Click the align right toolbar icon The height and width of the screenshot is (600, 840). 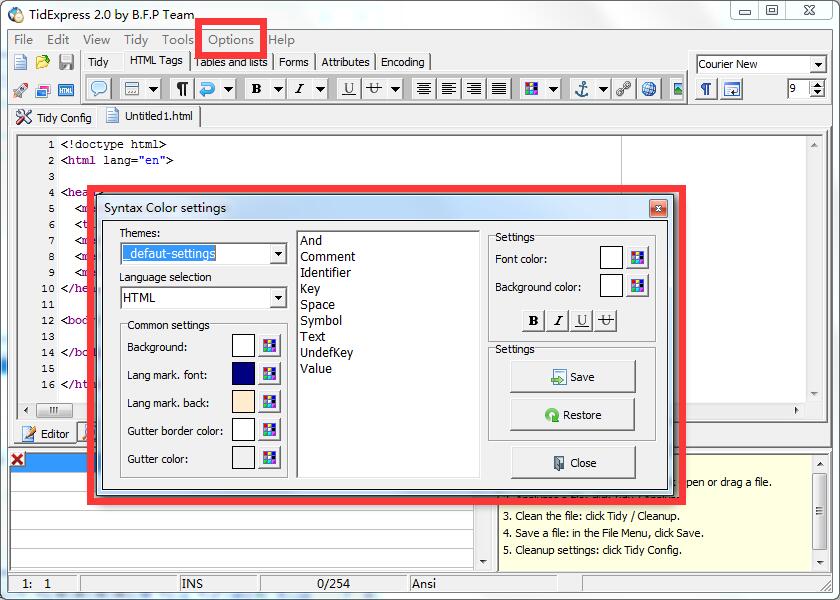[474, 88]
